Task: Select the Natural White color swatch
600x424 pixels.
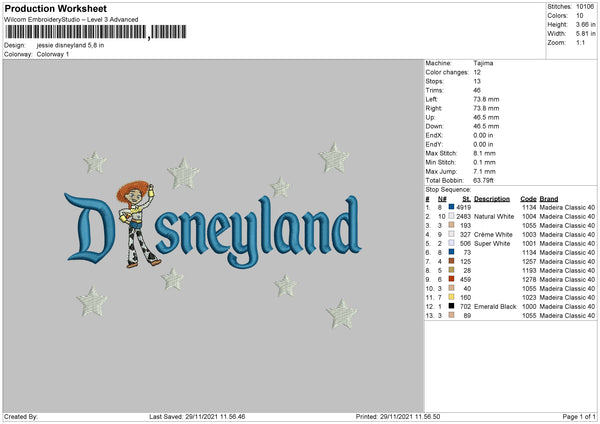Action: [452, 216]
